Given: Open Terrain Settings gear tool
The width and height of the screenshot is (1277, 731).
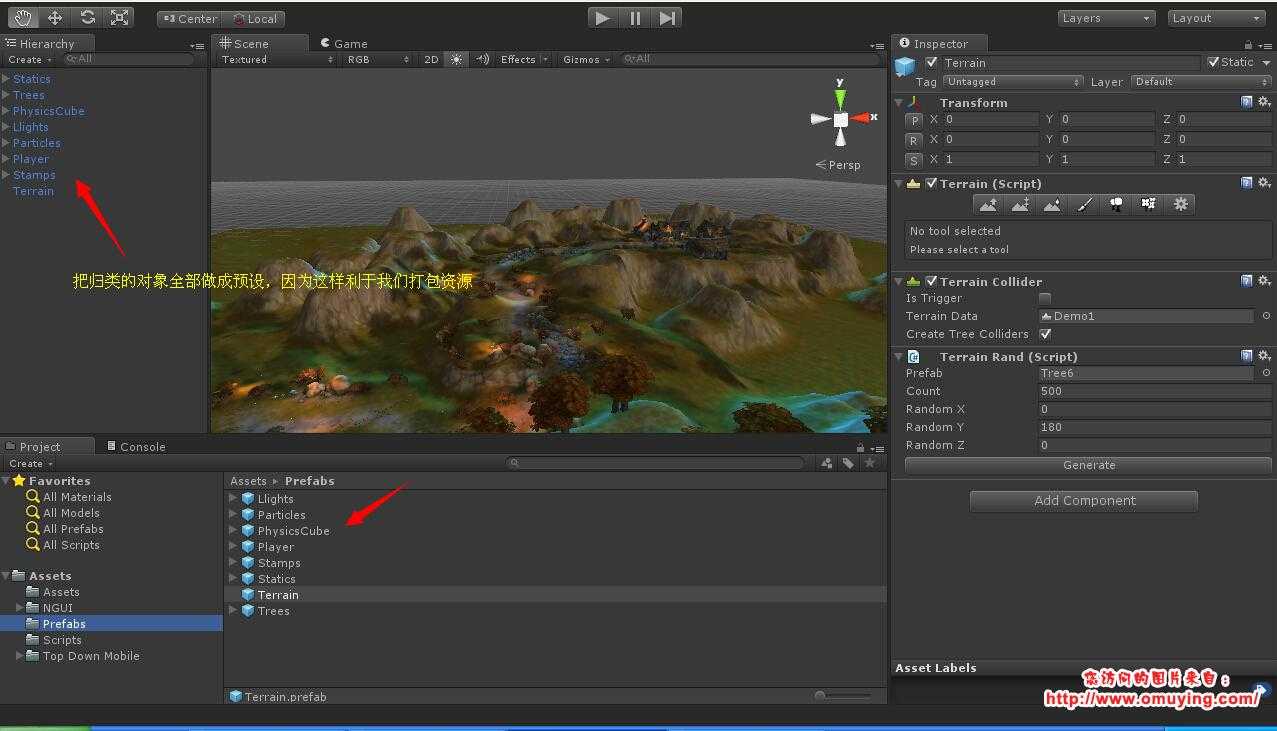Looking at the screenshot, I should click(1180, 204).
